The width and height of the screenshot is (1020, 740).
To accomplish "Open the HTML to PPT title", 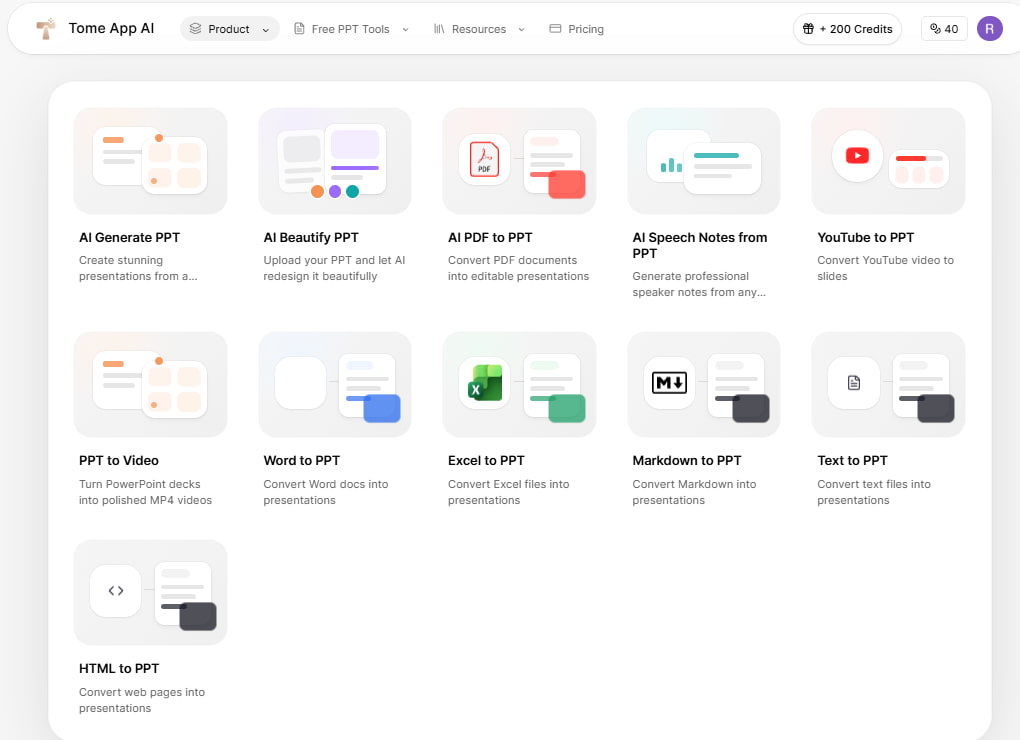I will coord(119,668).
